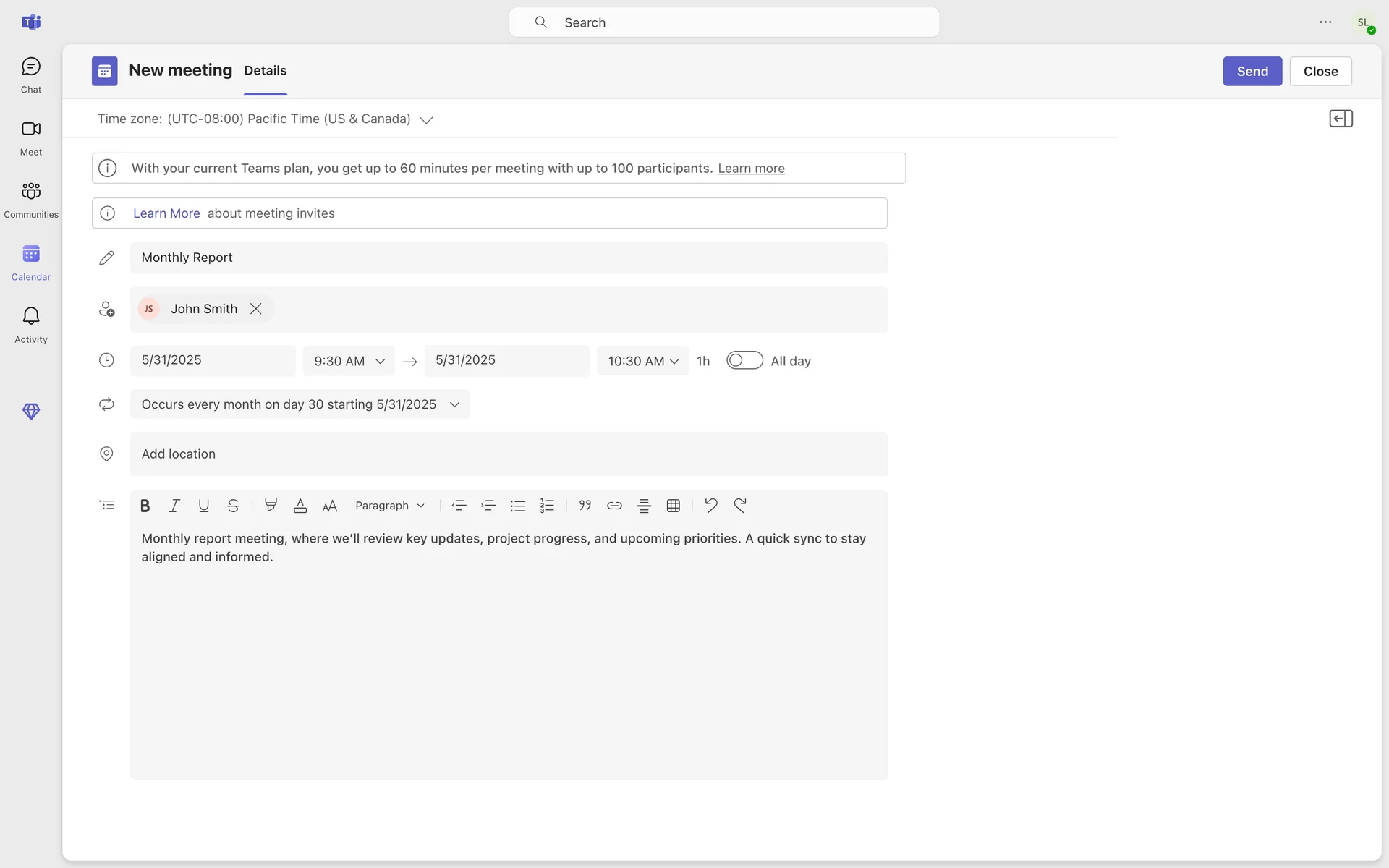Send the meeting invite
1389x868 pixels.
click(1252, 71)
